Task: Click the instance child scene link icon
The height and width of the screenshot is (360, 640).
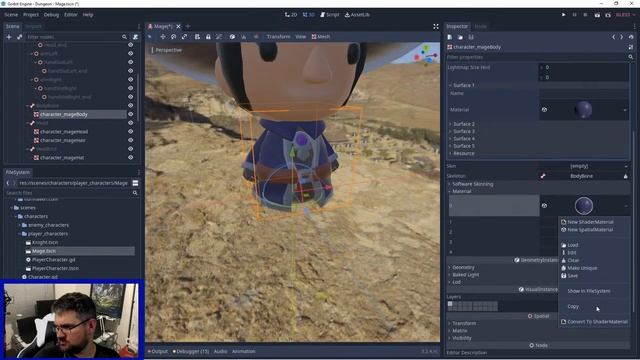Action: 19,37
